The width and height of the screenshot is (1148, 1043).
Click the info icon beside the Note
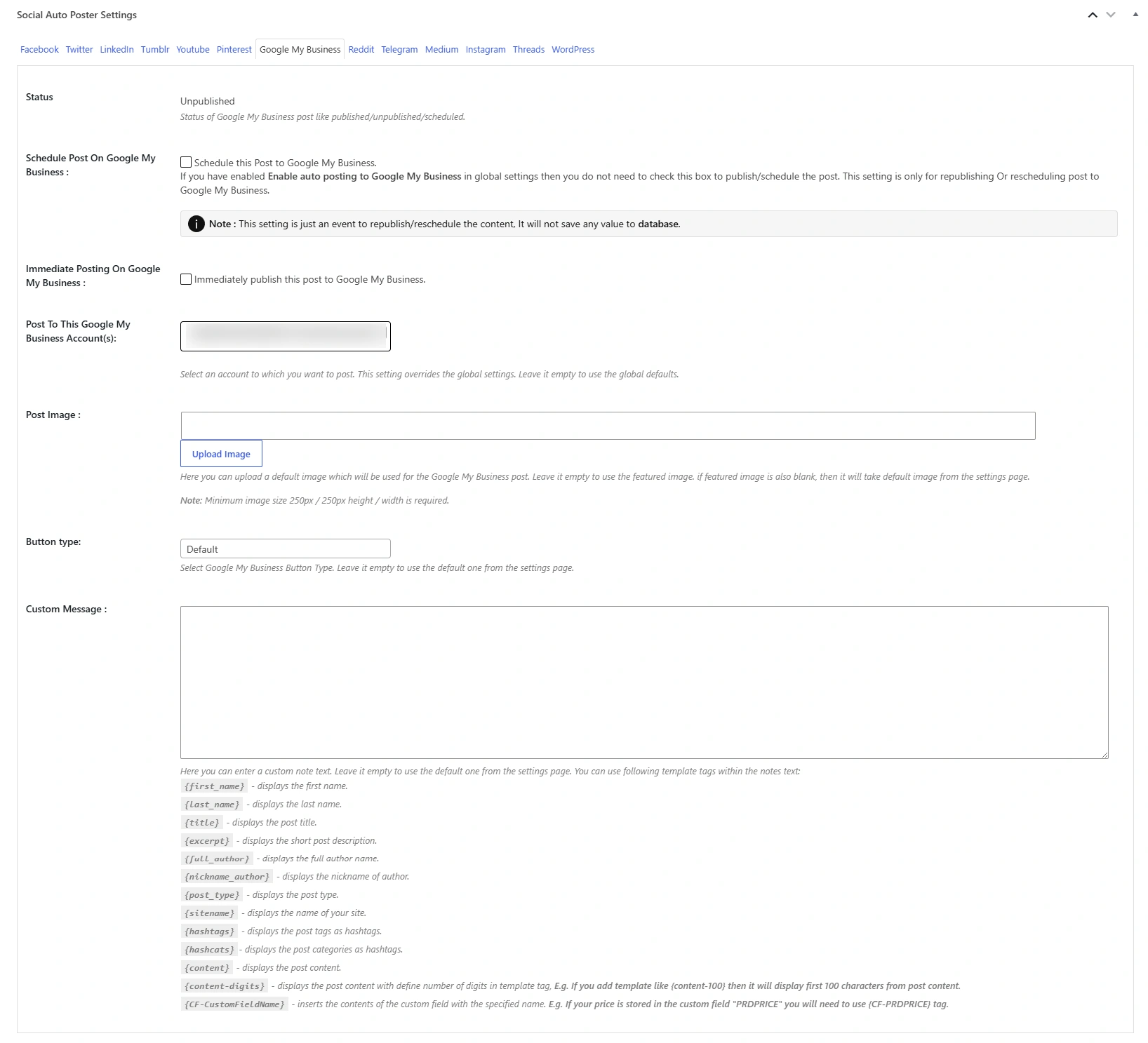click(x=196, y=224)
